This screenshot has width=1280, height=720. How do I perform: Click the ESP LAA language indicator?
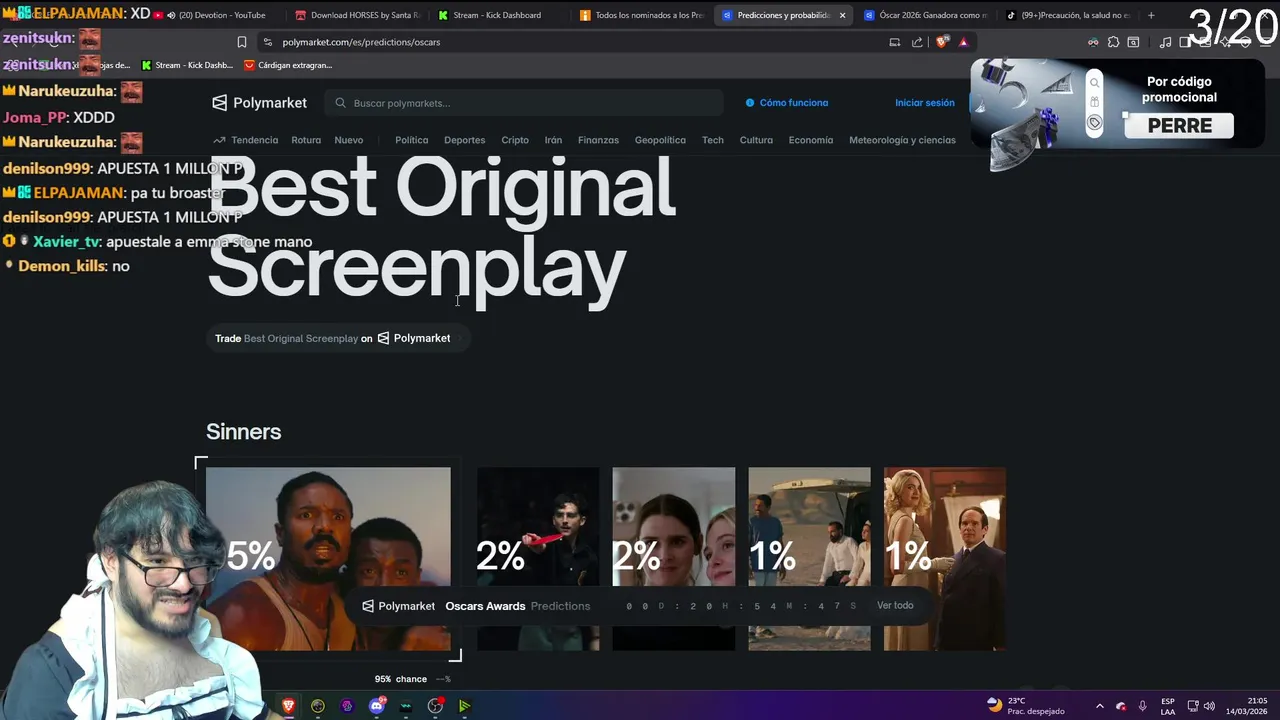1168,706
